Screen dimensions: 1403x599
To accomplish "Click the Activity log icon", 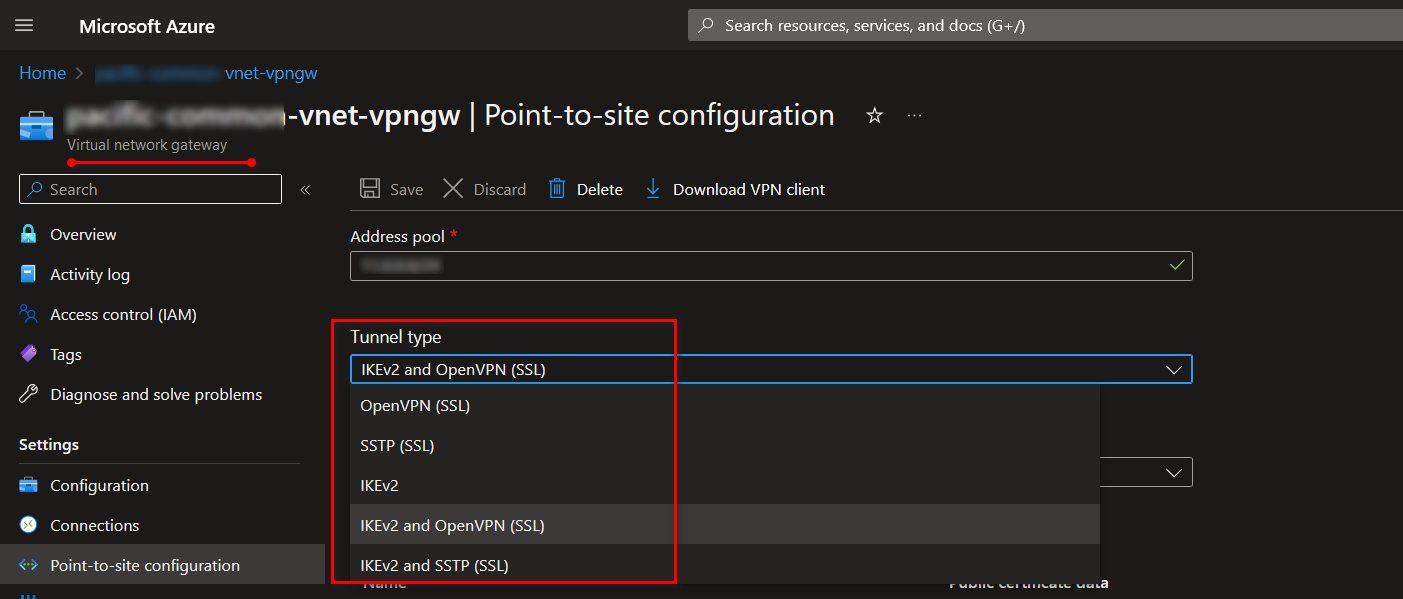I will tap(29, 274).
